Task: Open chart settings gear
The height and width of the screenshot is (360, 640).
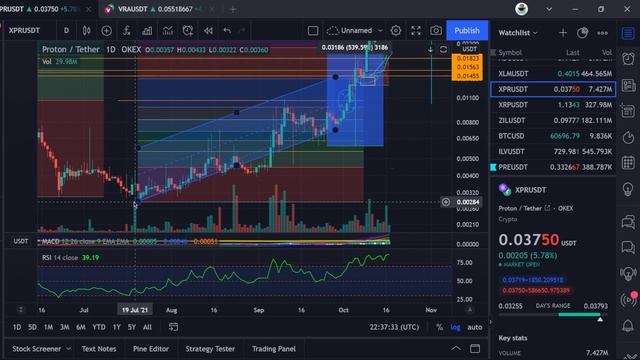Action: pyautogui.click(x=396, y=31)
